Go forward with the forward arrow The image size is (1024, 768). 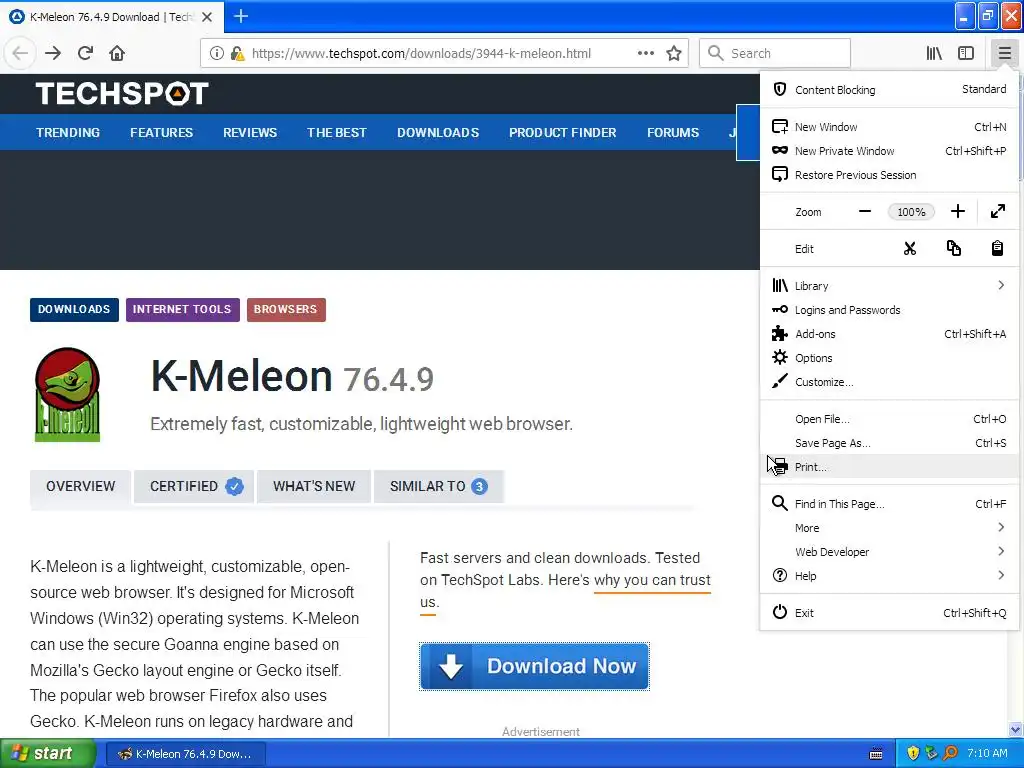click(x=53, y=53)
